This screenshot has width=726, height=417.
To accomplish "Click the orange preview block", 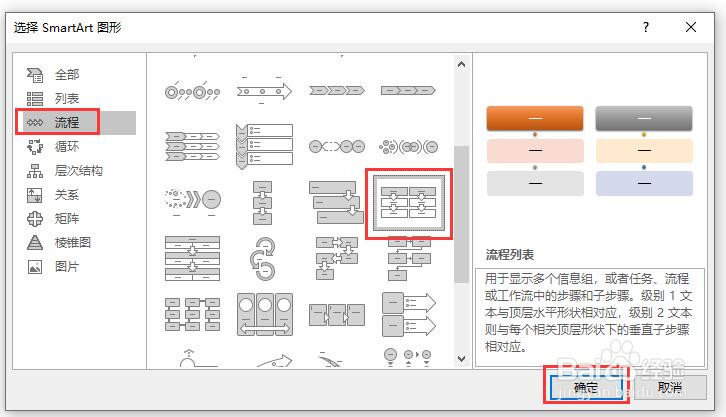I will tap(535, 118).
